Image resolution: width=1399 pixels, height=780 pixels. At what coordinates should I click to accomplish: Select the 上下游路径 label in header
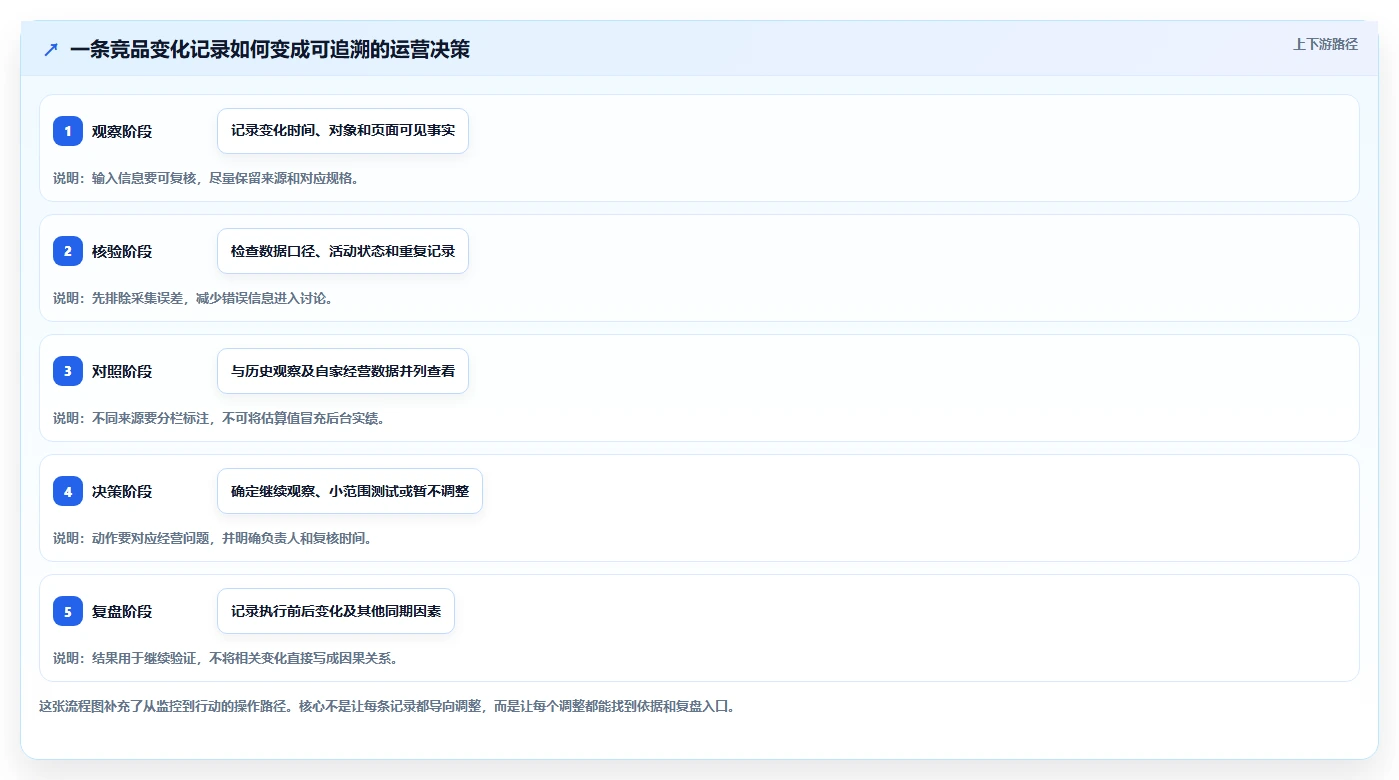[x=1325, y=44]
